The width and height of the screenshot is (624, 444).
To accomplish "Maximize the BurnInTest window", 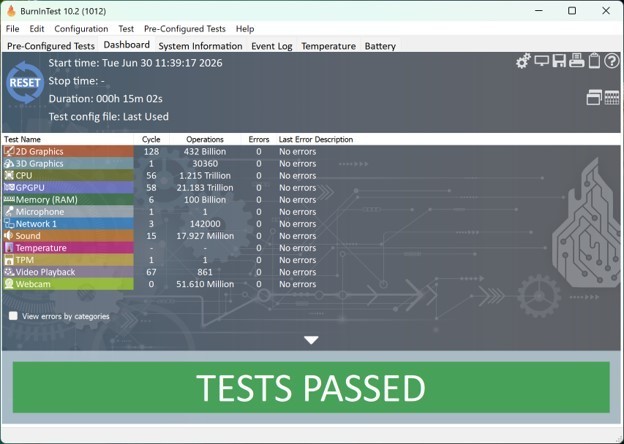I will [572, 11].
